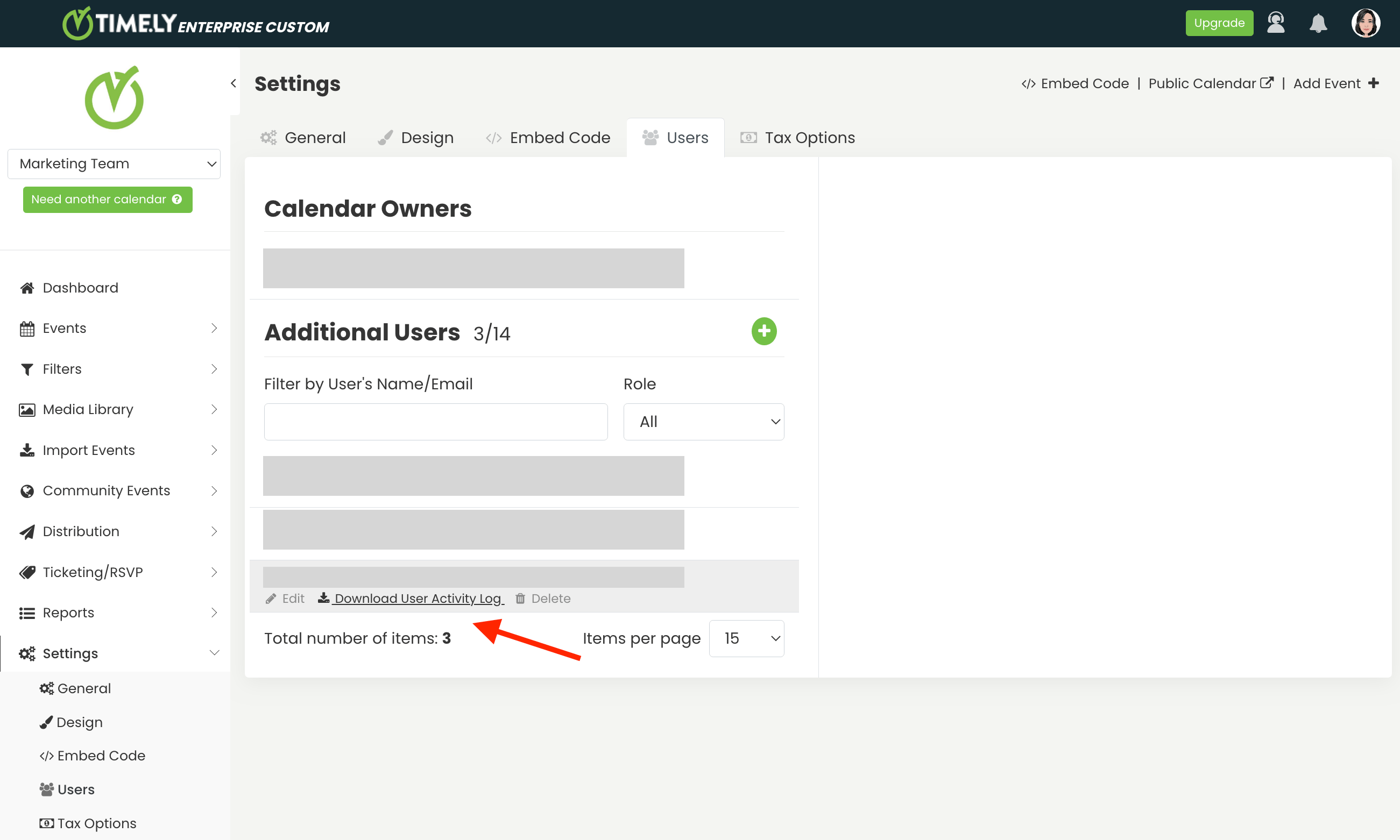This screenshot has width=1400, height=840.
Task: Click the Events calendar icon
Action: pos(26,328)
